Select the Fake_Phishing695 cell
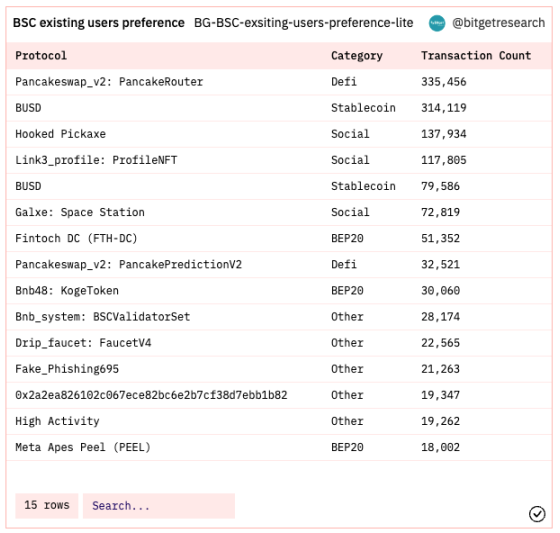The width and height of the screenshot is (560, 533). (67, 369)
